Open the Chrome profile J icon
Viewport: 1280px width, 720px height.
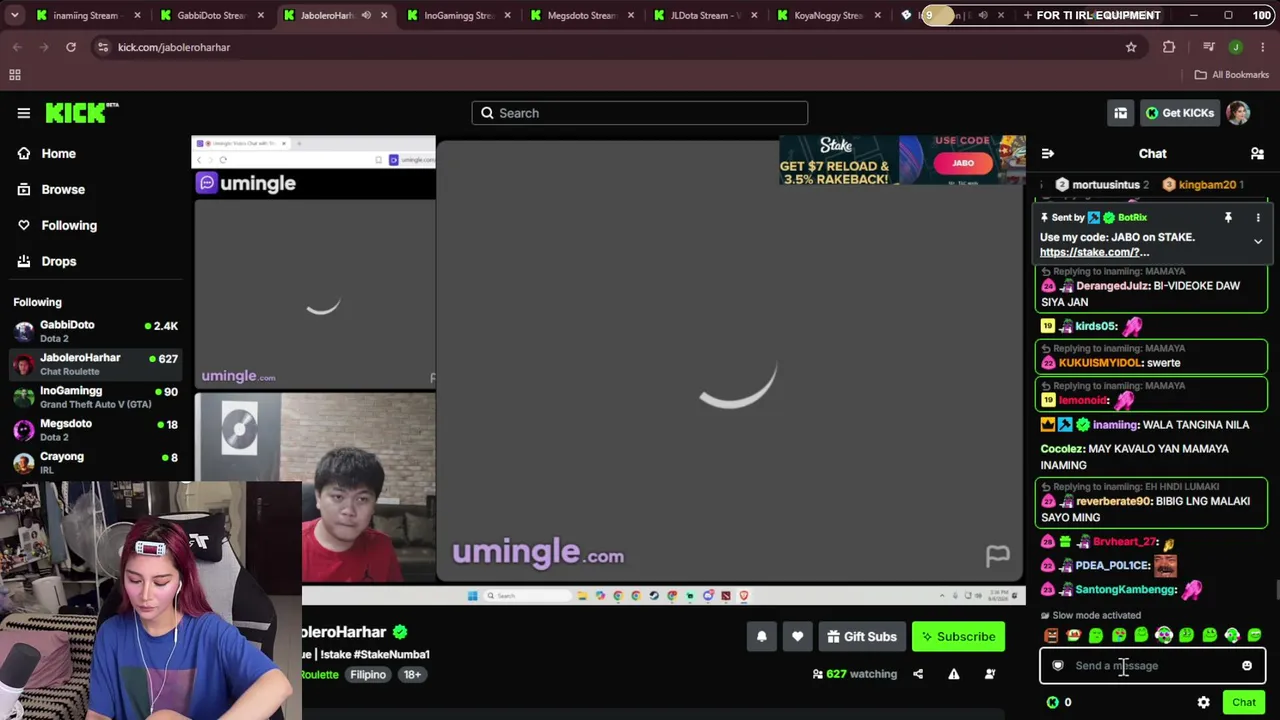point(1236,47)
